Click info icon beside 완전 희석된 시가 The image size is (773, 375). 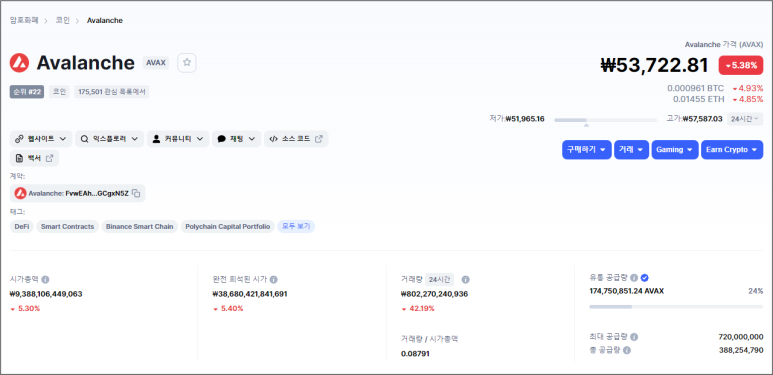(274, 279)
